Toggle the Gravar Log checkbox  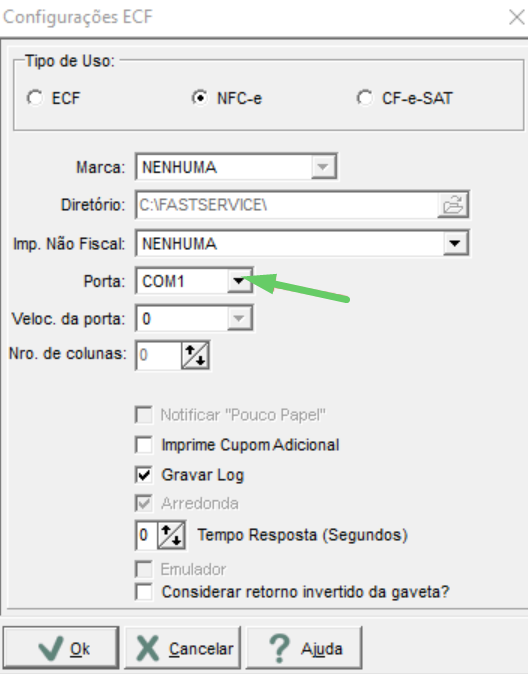click(144, 475)
